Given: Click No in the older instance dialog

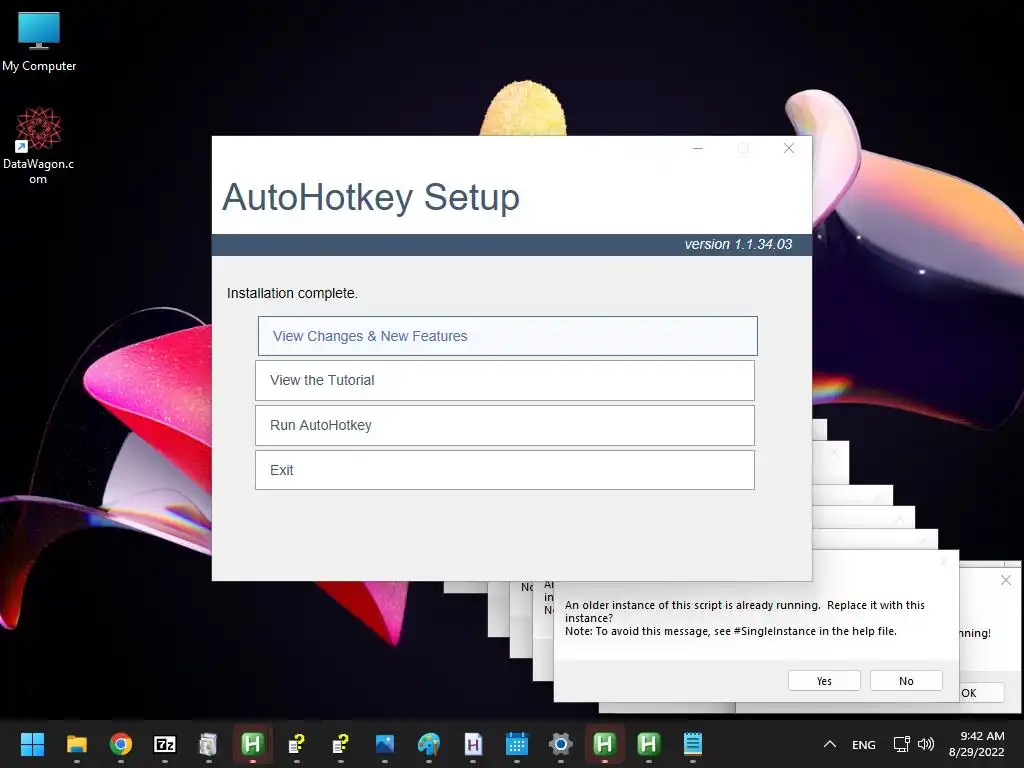Looking at the screenshot, I should (906, 680).
